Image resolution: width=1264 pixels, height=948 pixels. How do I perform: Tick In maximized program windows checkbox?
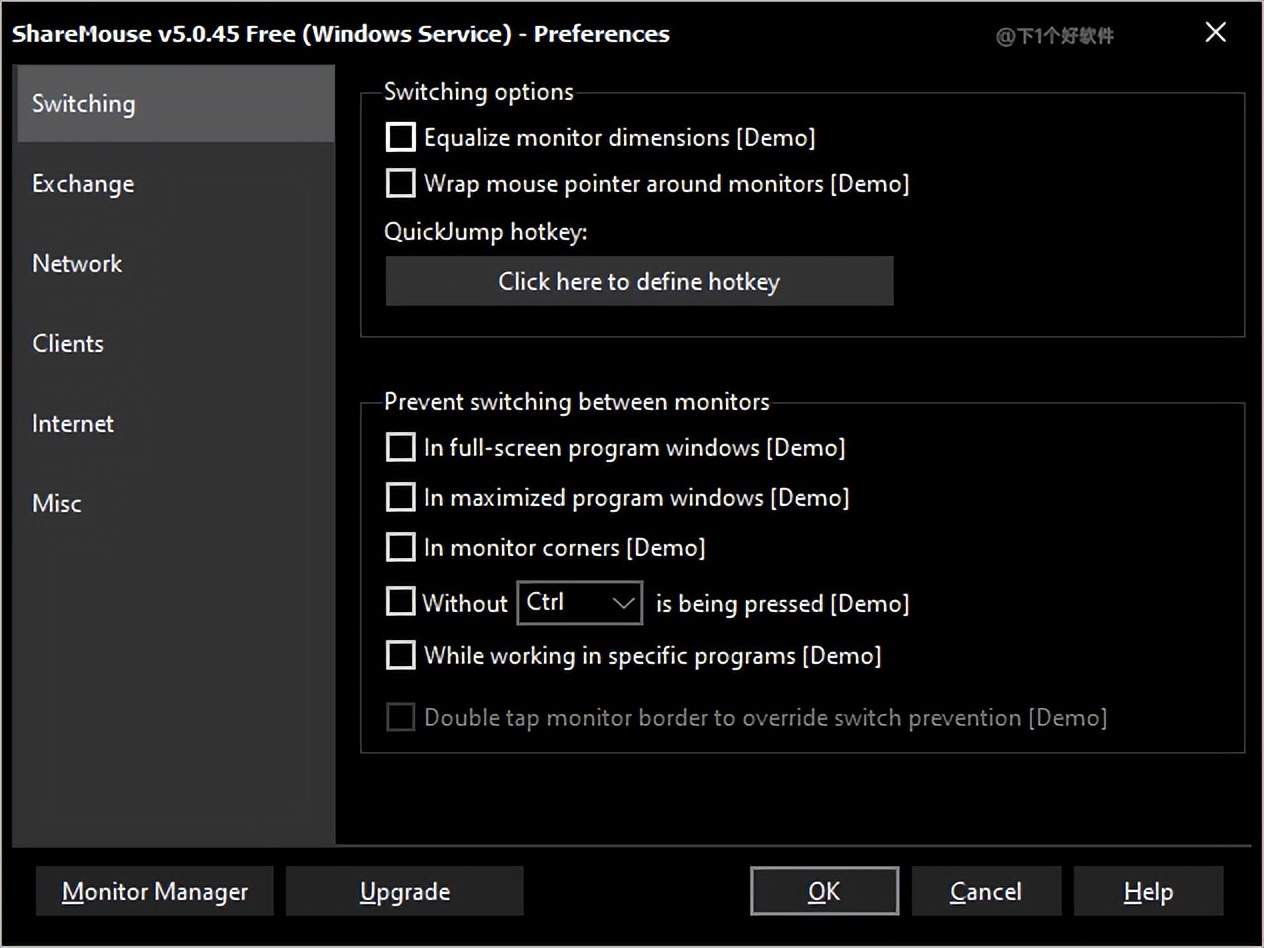coord(401,497)
